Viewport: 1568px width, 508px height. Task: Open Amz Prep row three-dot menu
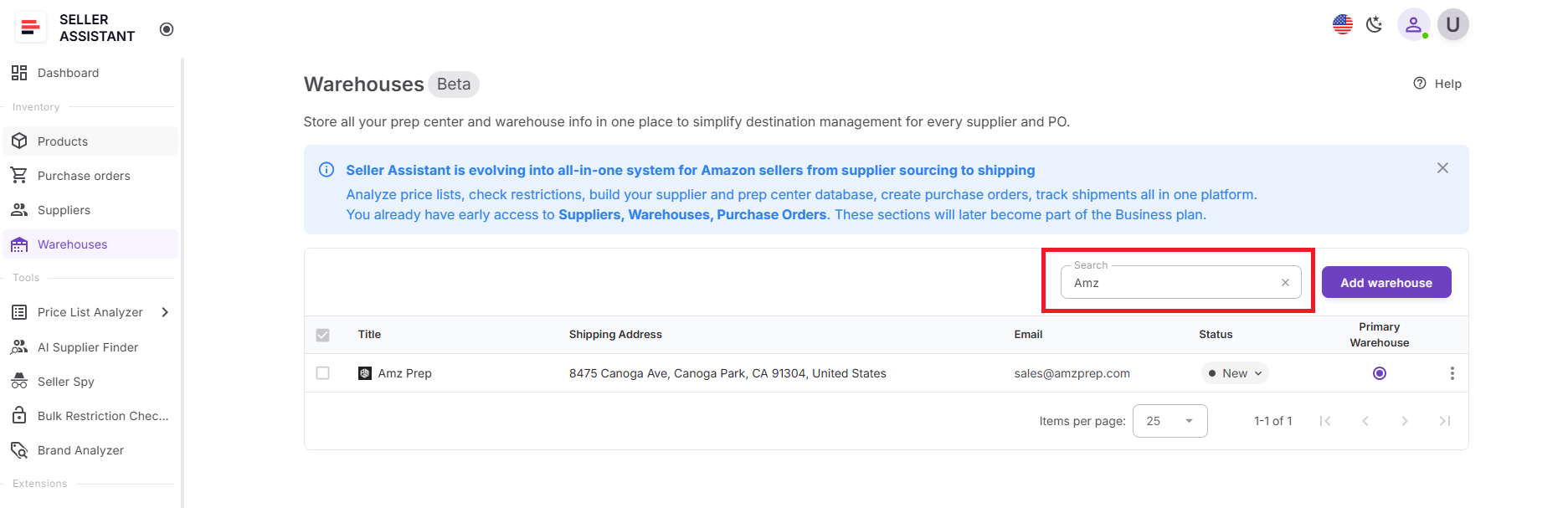coord(1452,373)
